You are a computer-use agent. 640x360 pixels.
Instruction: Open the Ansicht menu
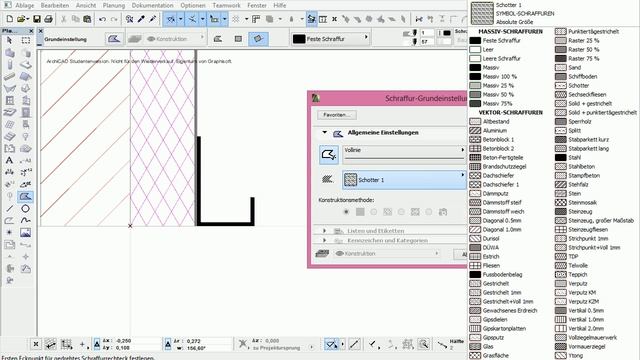(86, 5)
